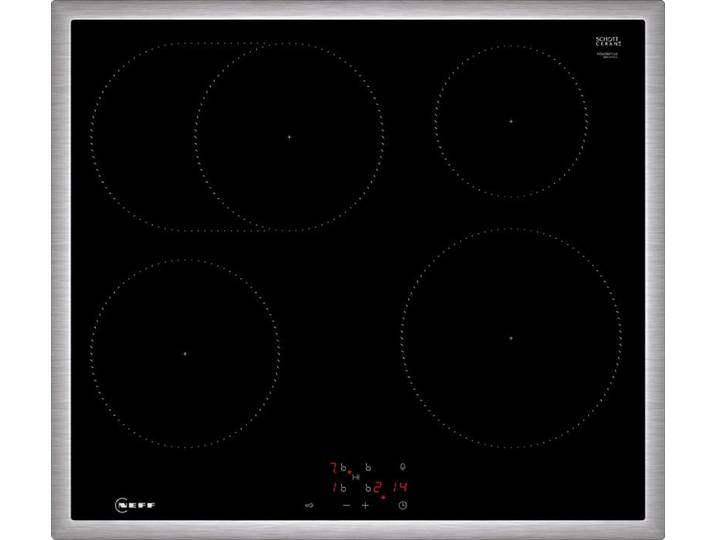Select the rear-left zone symbol beside 7
This screenshot has height=540, width=716.
click(x=343, y=468)
